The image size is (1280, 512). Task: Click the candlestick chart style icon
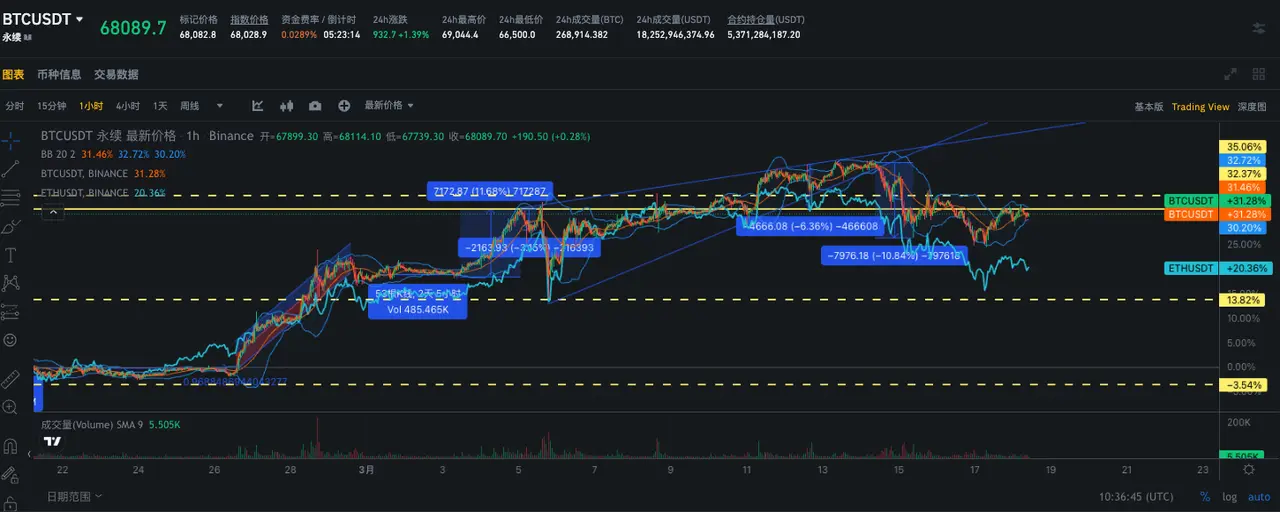pyautogui.click(x=287, y=106)
